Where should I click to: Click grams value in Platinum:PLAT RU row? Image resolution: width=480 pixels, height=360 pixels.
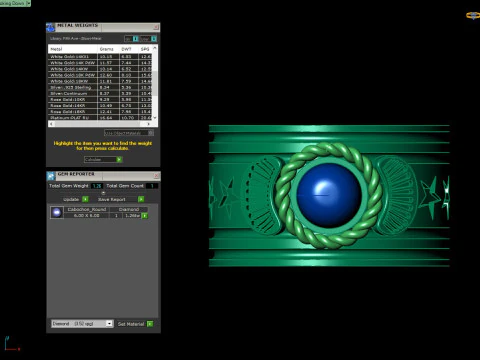[x=106, y=118]
